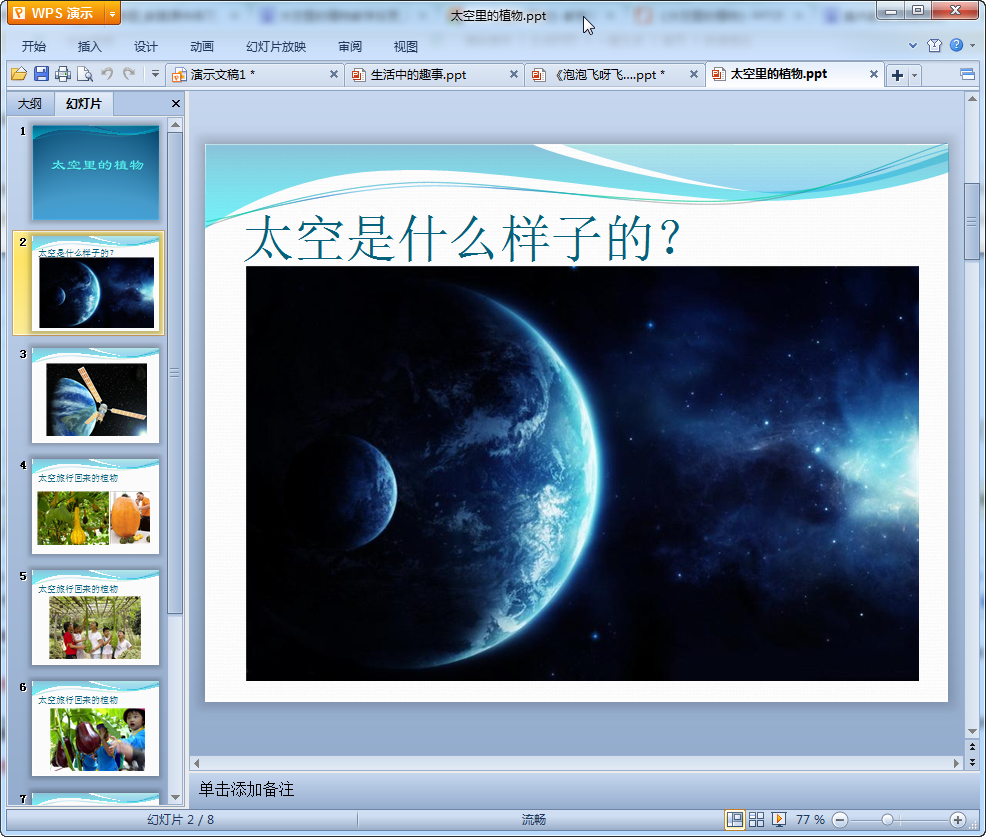
Task: Click the WPS 演示 logo button
Action: click(x=56, y=13)
